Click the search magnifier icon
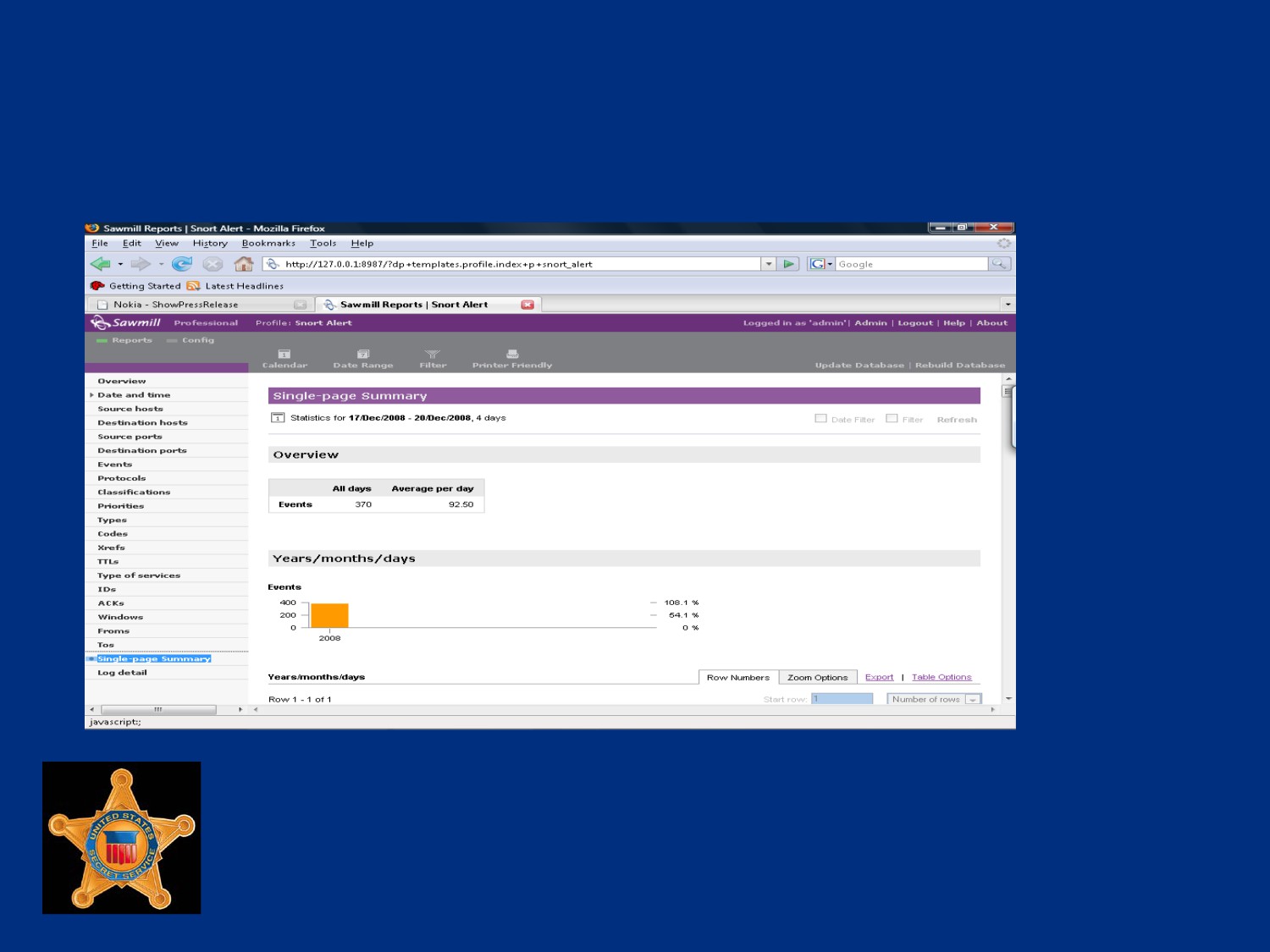 point(999,264)
